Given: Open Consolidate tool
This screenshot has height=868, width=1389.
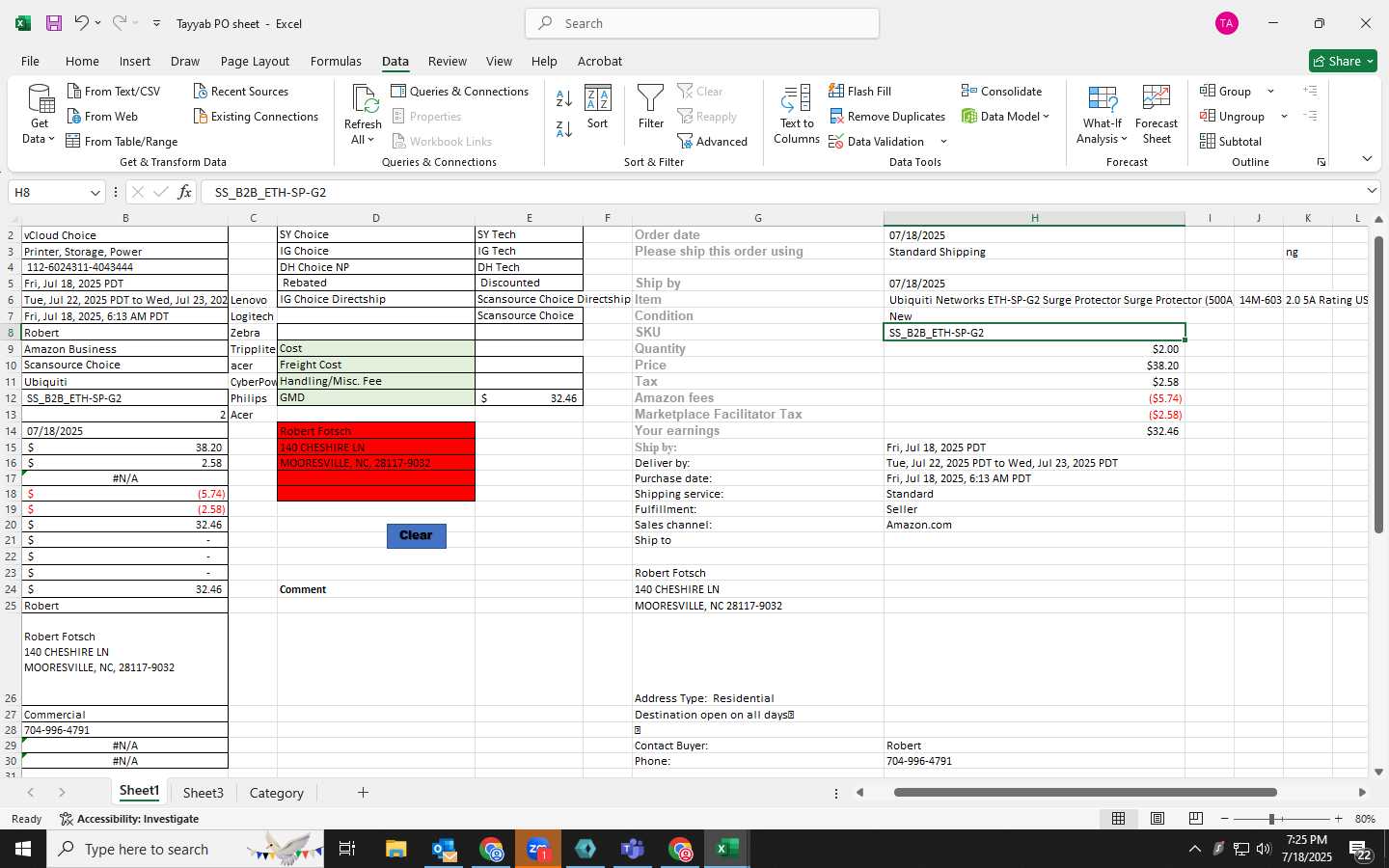Looking at the screenshot, I should (x=1001, y=91).
